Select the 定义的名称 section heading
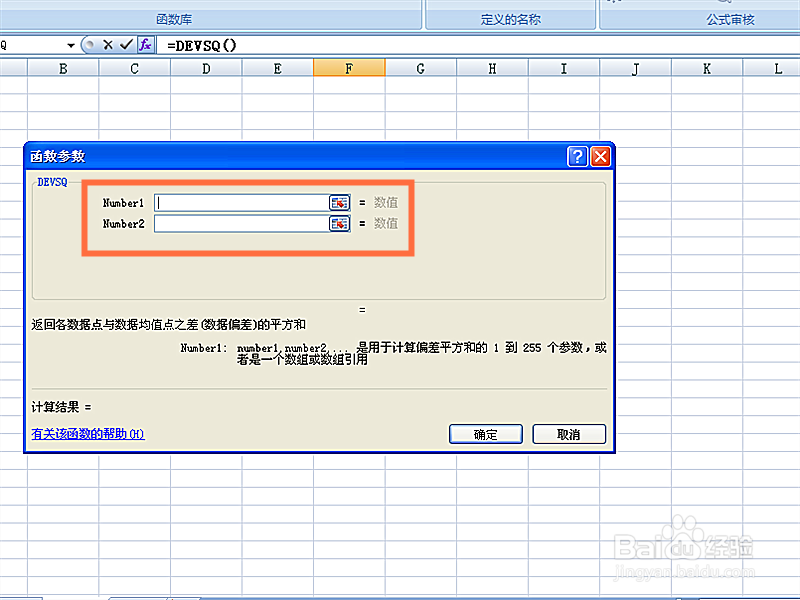 click(510, 17)
